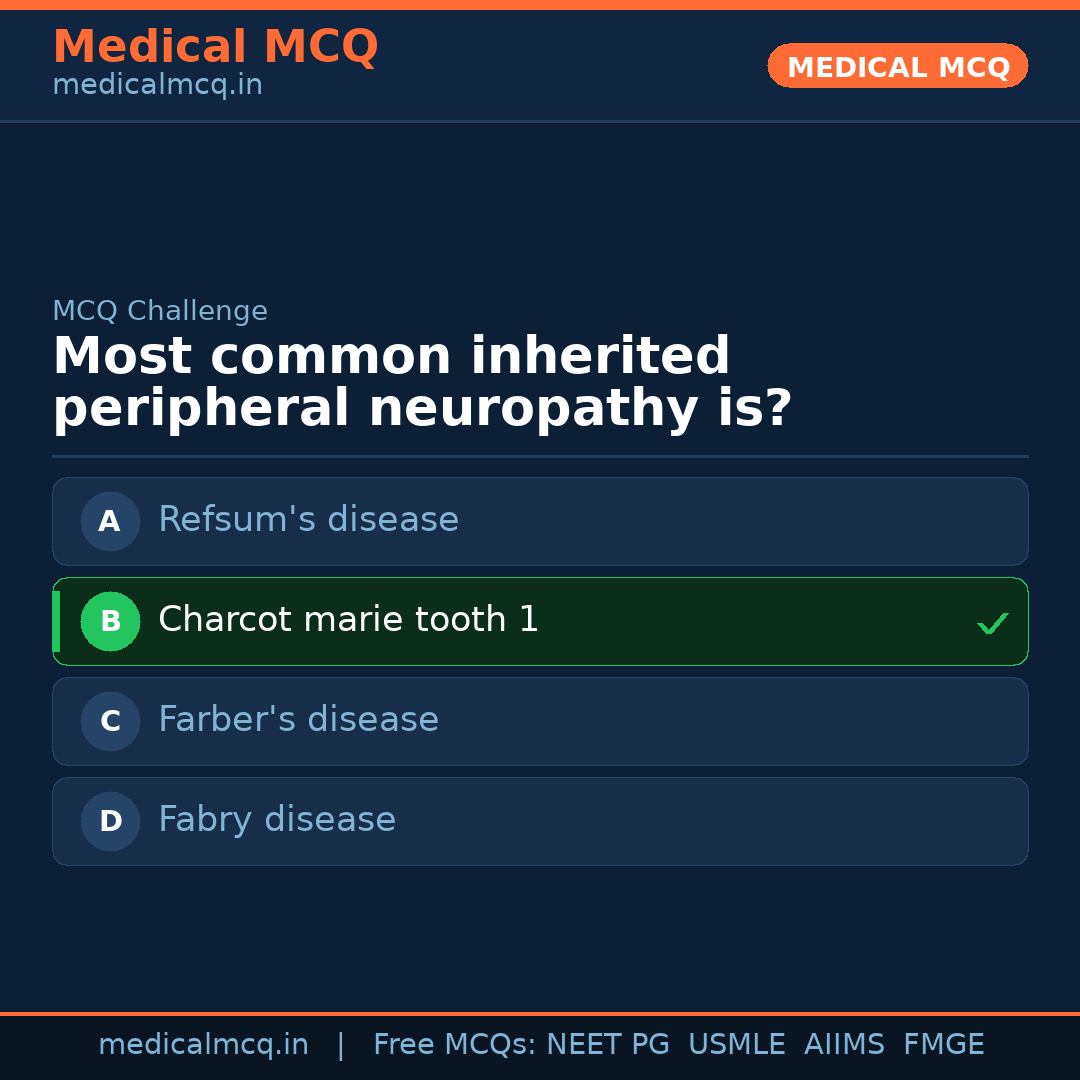1080x1080 pixels.
Task: Open the AIIMS section
Action: 844,1043
